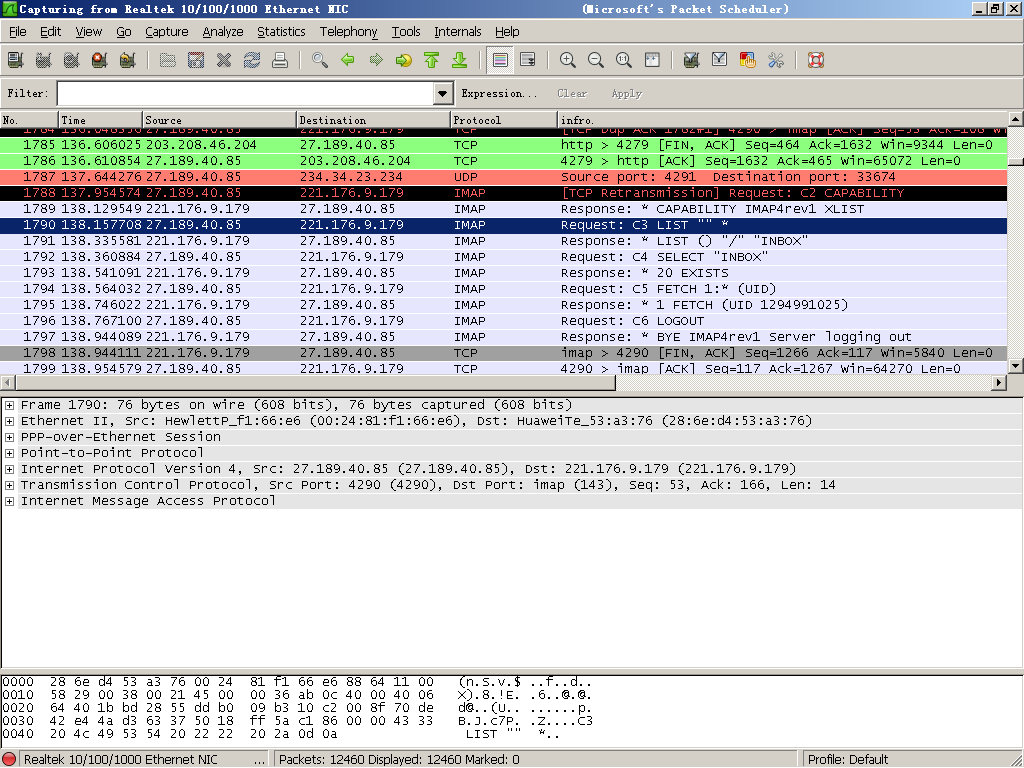
Task: Zoom out packet text
Action: [596, 60]
